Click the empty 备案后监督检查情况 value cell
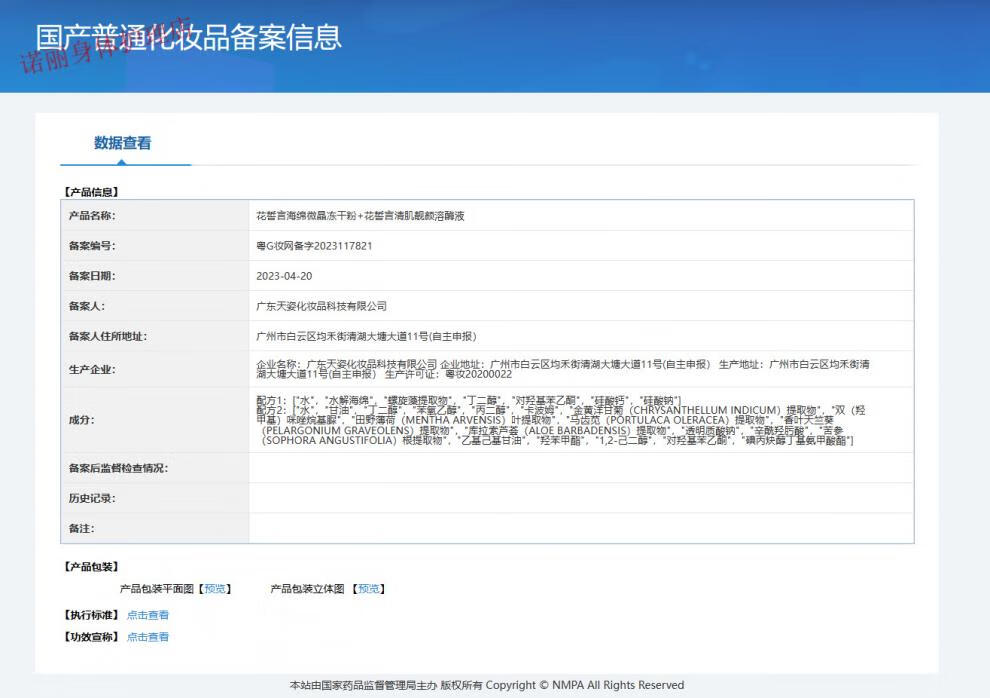The height and width of the screenshot is (698, 990). [580, 468]
